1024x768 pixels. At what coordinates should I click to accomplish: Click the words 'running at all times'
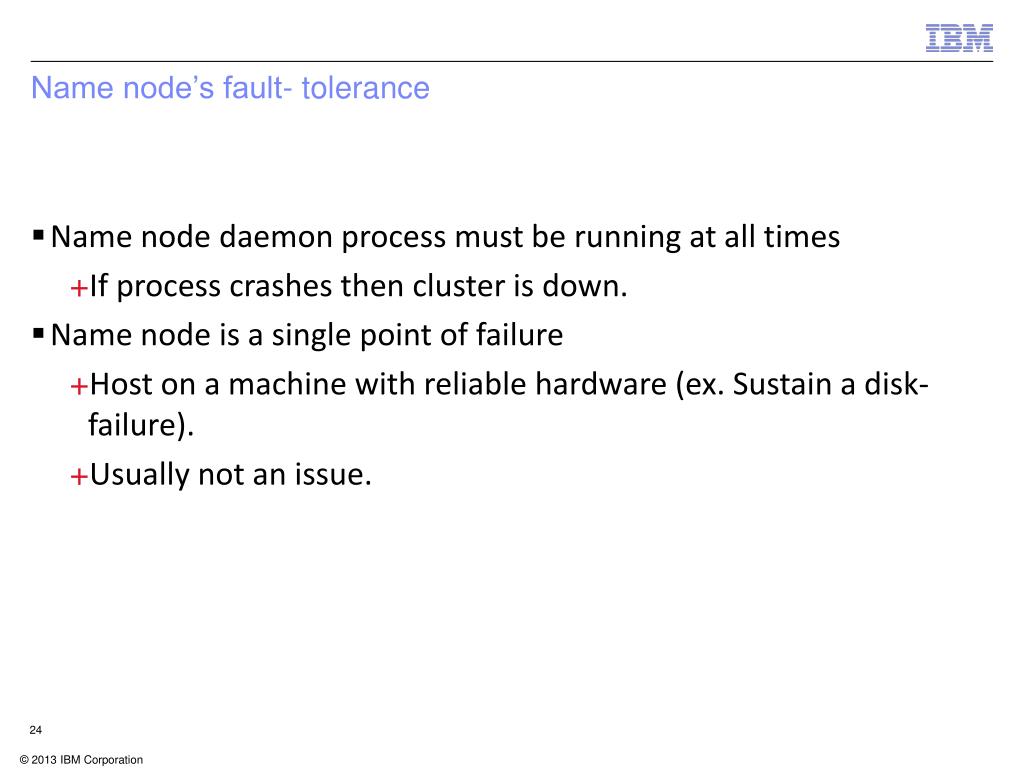click(x=707, y=237)
